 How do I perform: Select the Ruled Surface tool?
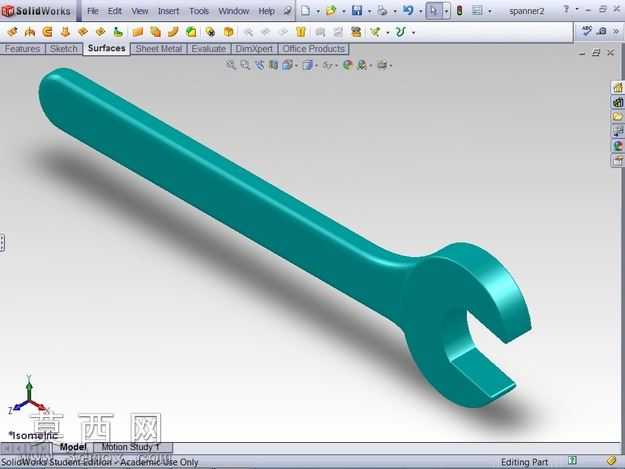(173, 31)
